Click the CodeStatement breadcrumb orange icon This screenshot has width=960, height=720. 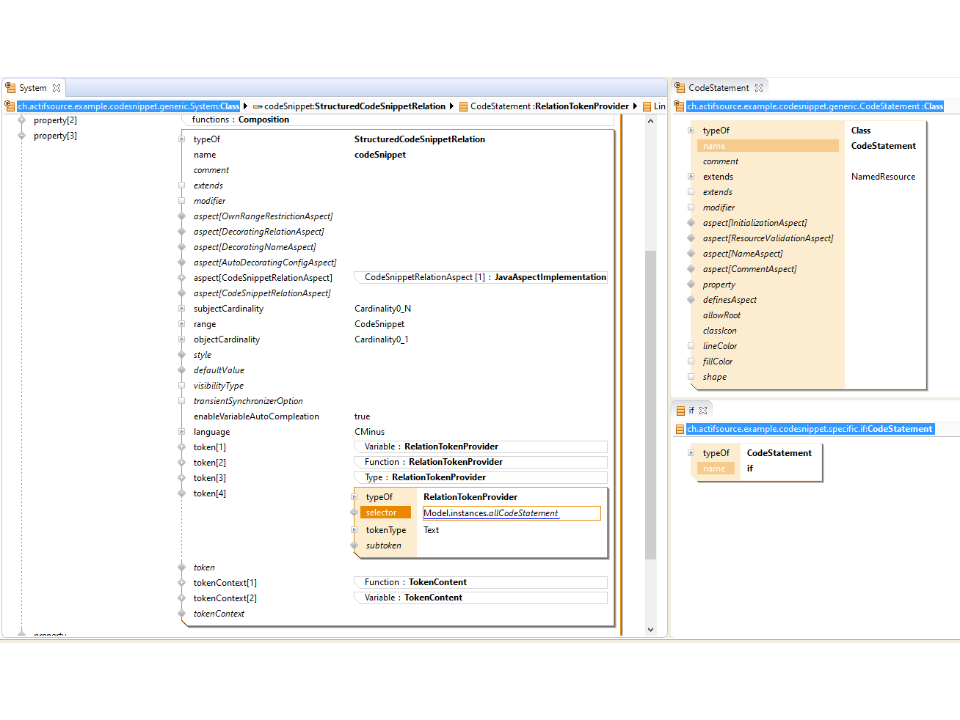pyautogui.click(x=462, y=106)
